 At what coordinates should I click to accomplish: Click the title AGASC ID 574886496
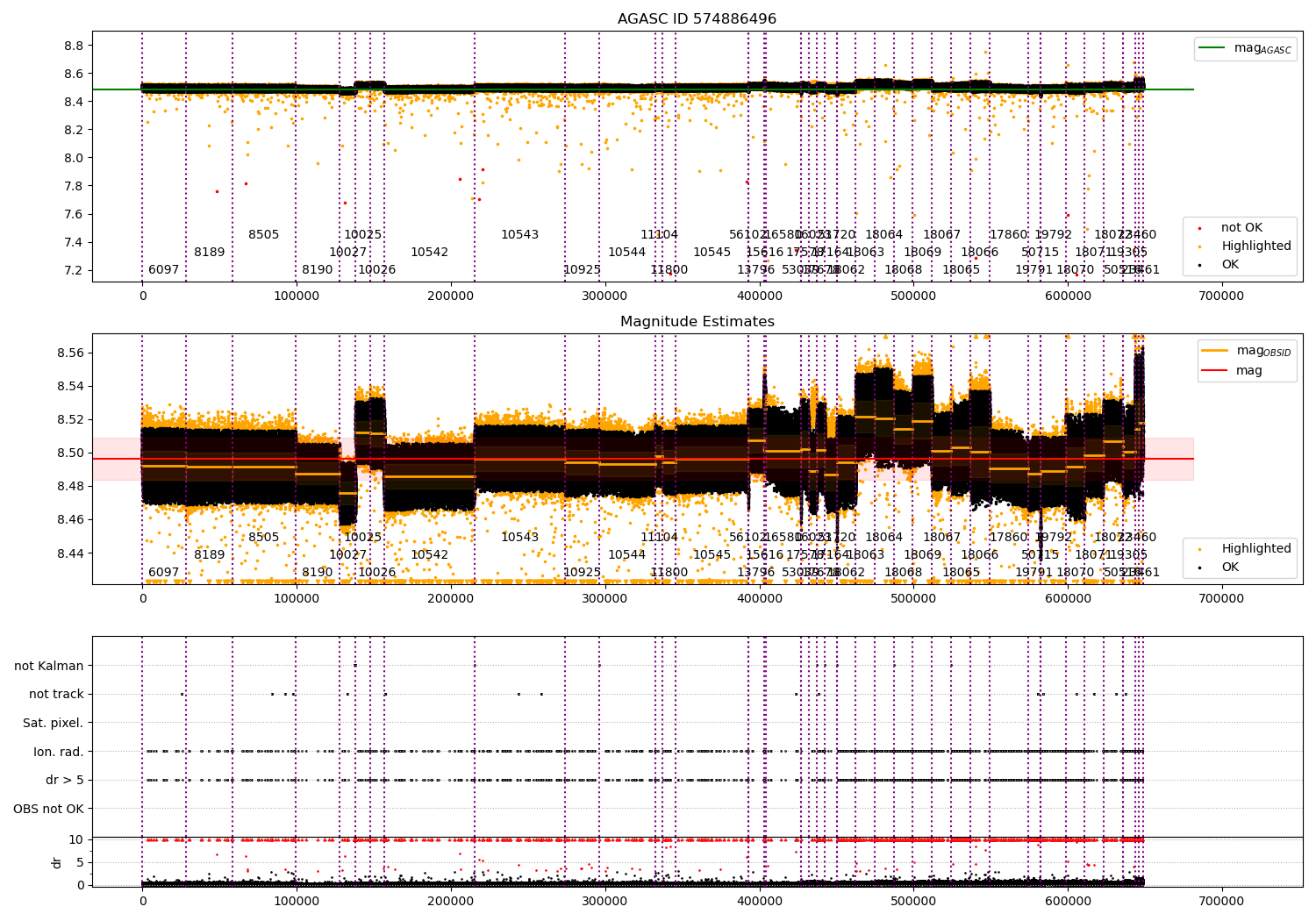pos(697,19)
